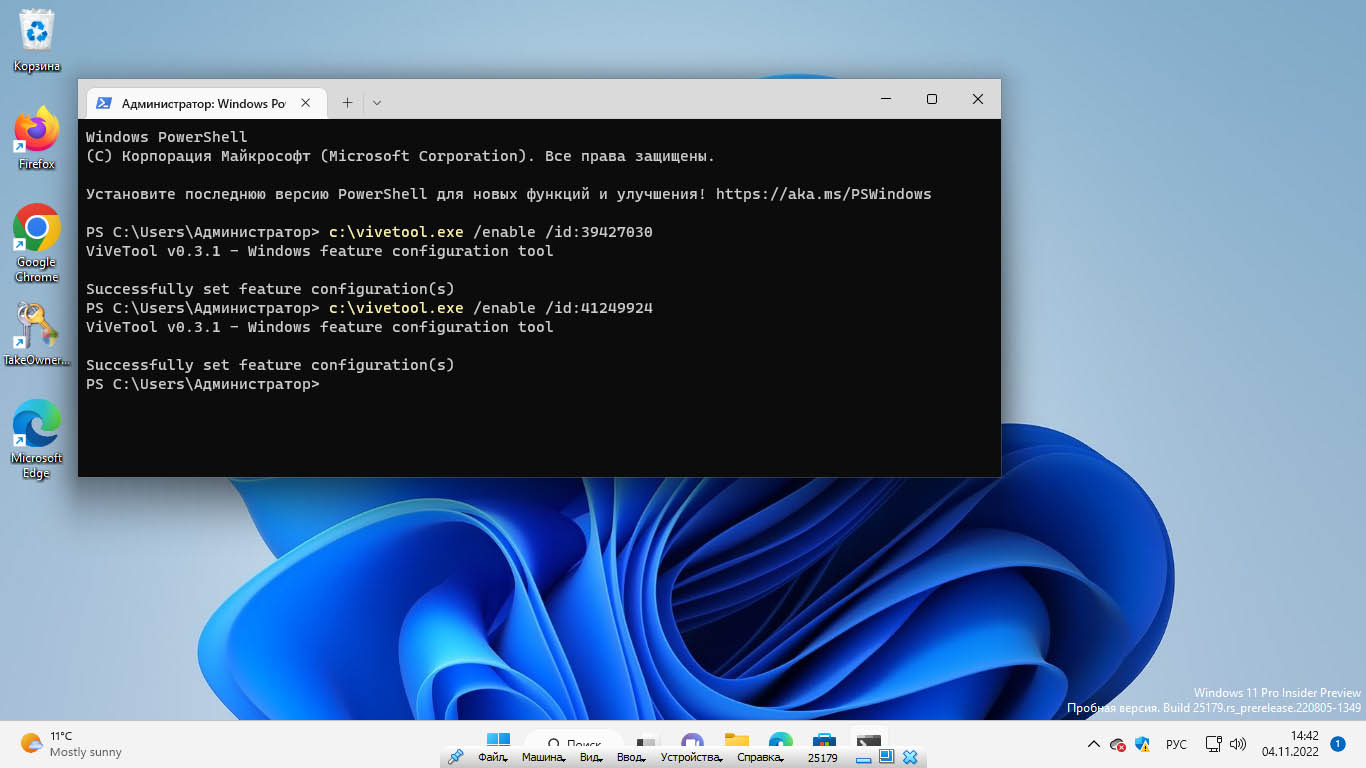Open notifications badge showing 1
Screen dimensions: 1366x768
(x=1337, y=744)
